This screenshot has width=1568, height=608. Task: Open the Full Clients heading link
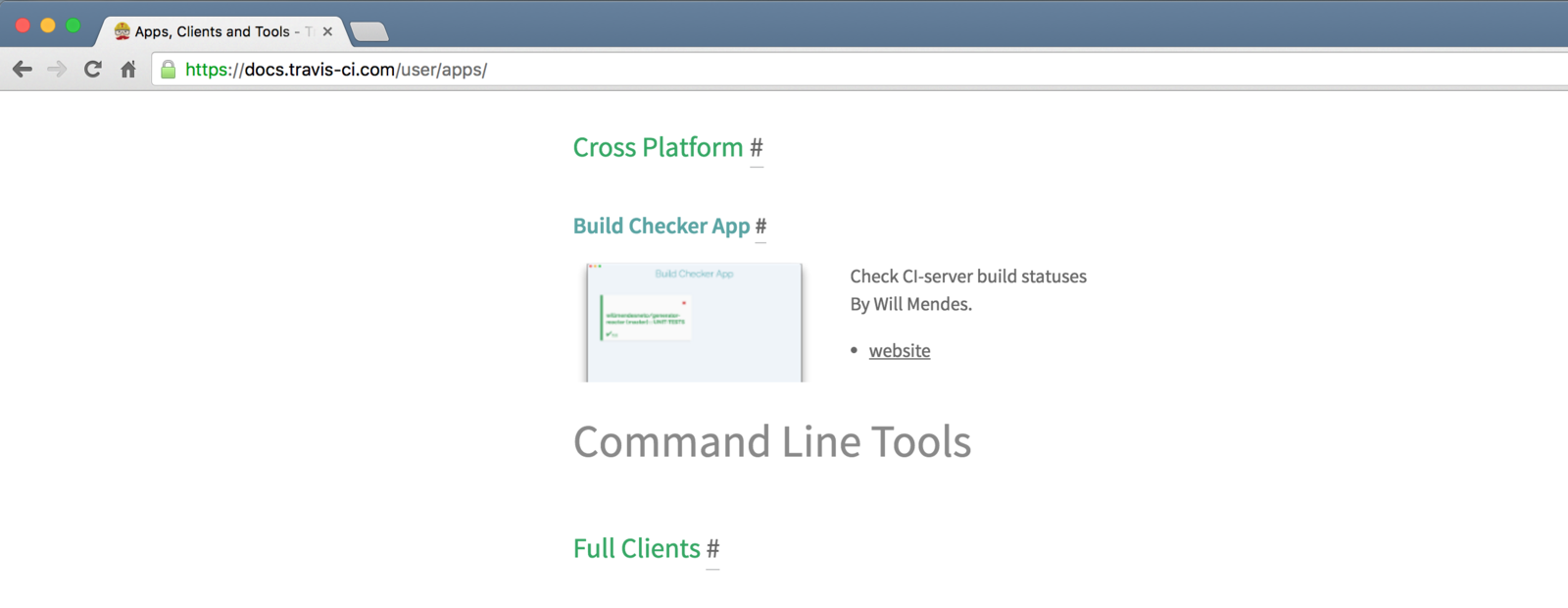pos(637,548)
